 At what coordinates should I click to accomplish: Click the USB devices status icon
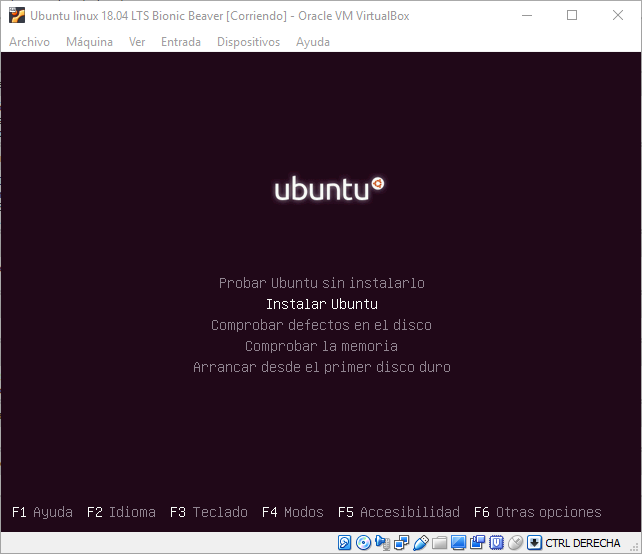pyautogui.click(x=421, y=543)
